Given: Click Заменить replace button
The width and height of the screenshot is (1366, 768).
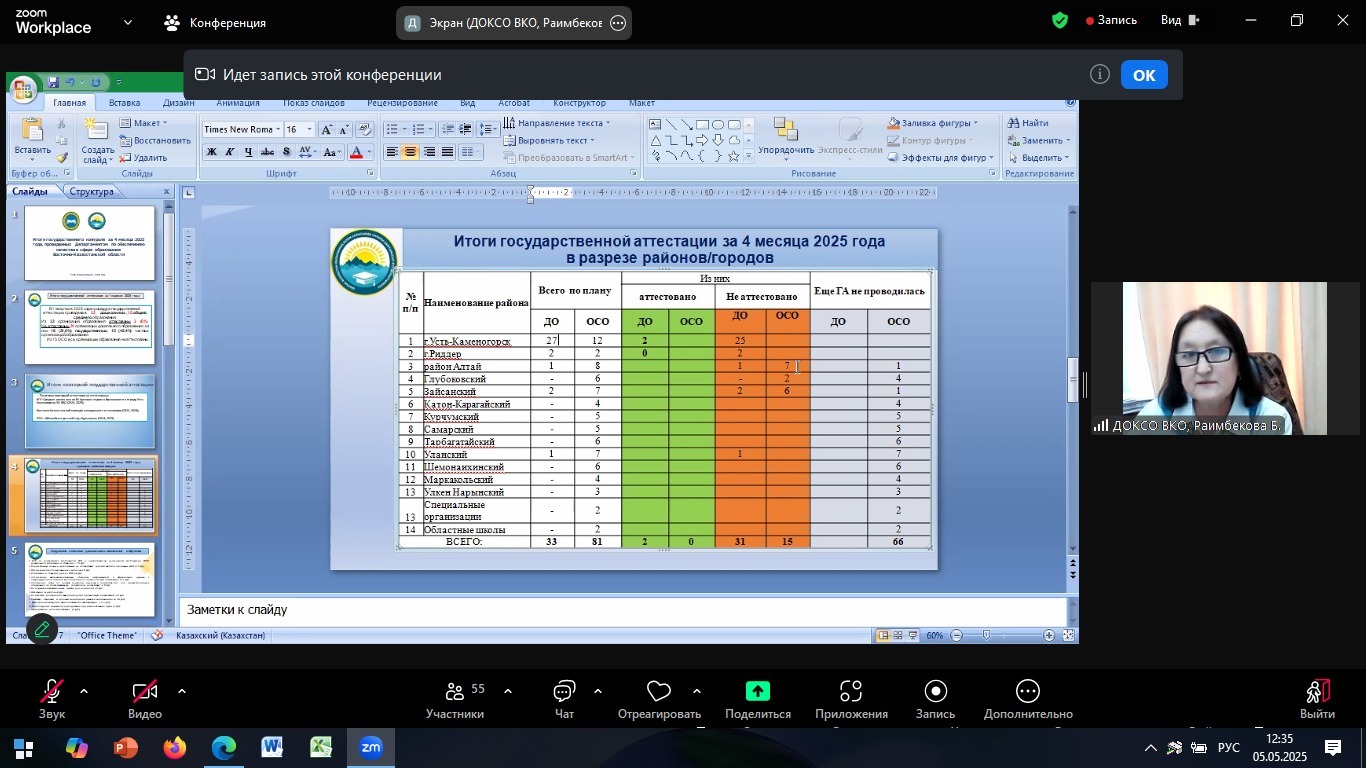Looking at the screenshot, I should [1038, 140].
